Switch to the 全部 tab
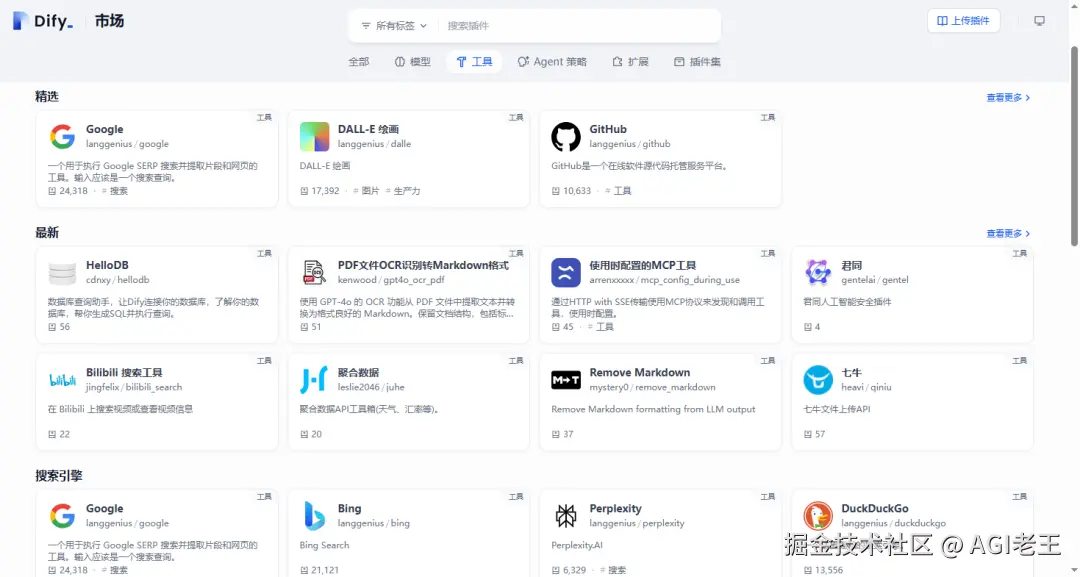 click(x=358, y=62)
